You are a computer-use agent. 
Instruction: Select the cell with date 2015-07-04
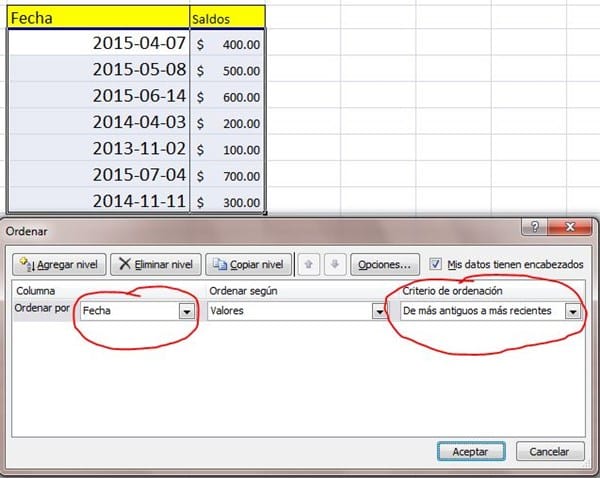98,175
